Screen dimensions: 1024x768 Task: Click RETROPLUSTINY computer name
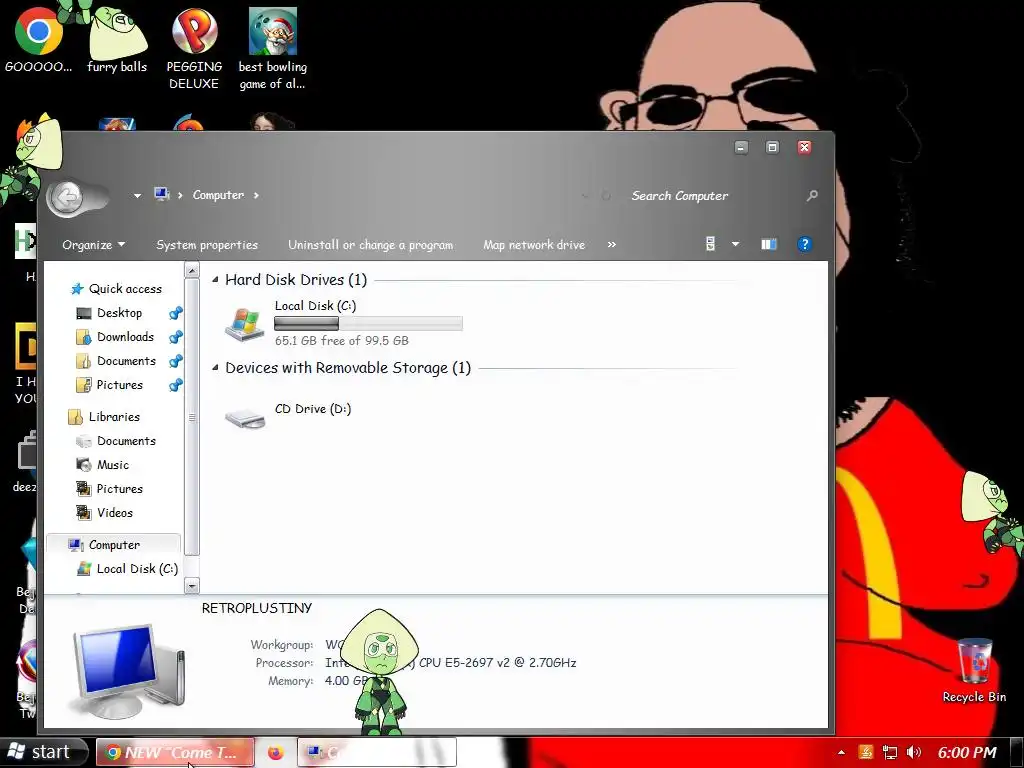point(257,608)
